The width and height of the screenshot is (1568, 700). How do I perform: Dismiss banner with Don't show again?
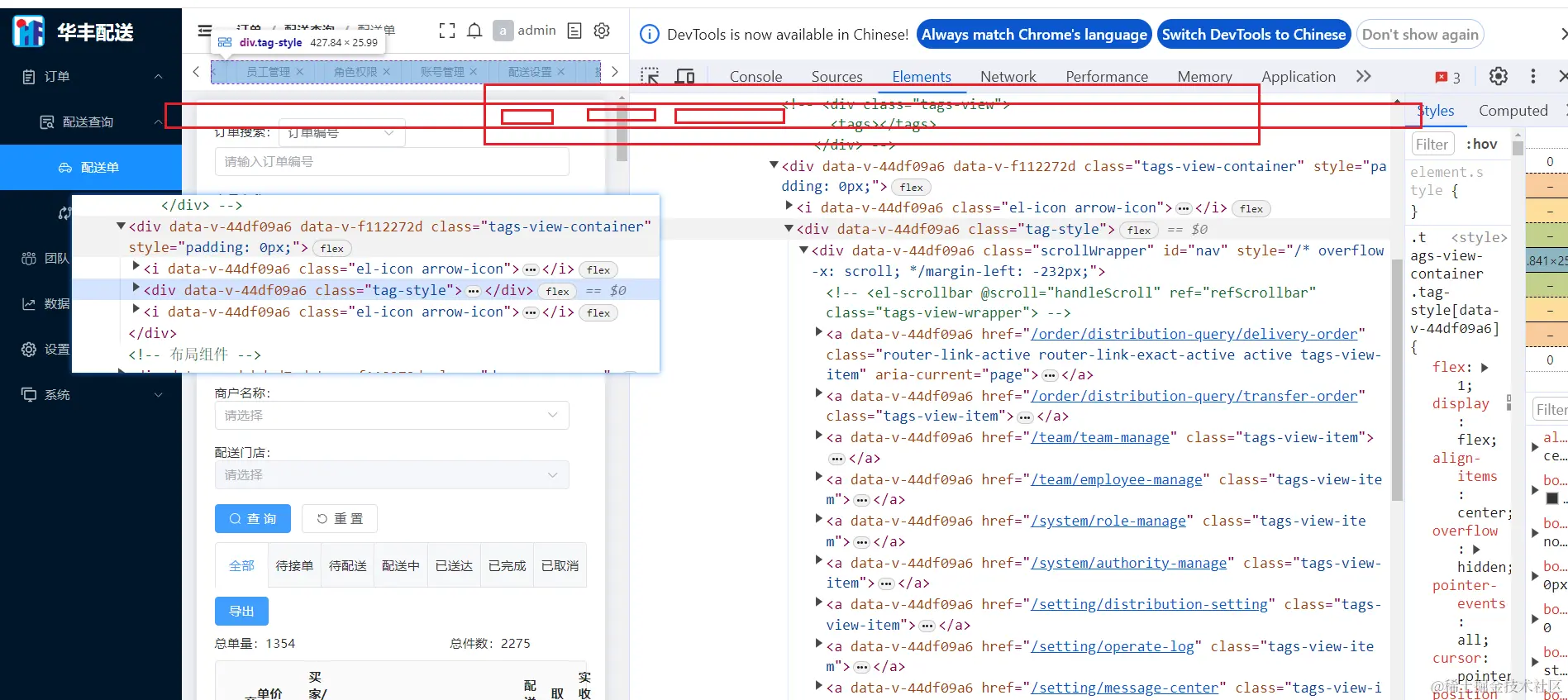pyautogui.click(x=1420, y=34)
